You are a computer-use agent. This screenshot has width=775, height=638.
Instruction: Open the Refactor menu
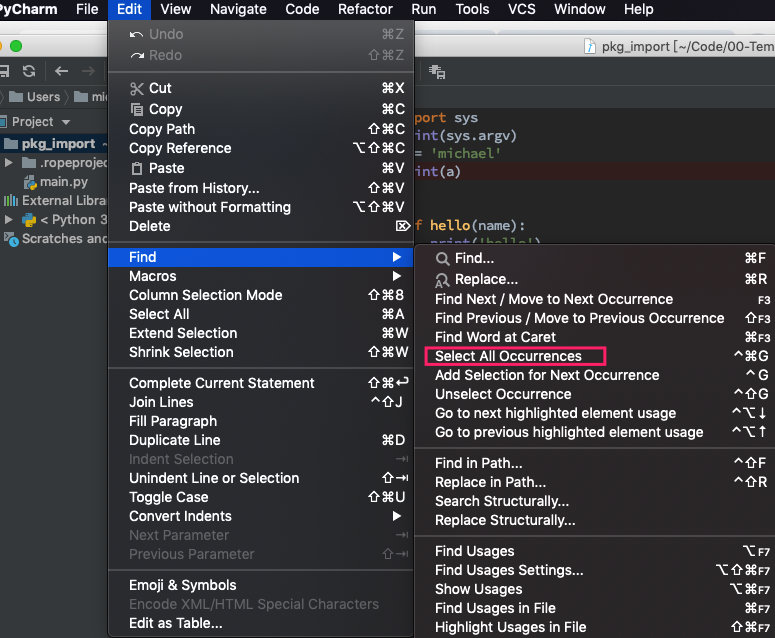365,9
